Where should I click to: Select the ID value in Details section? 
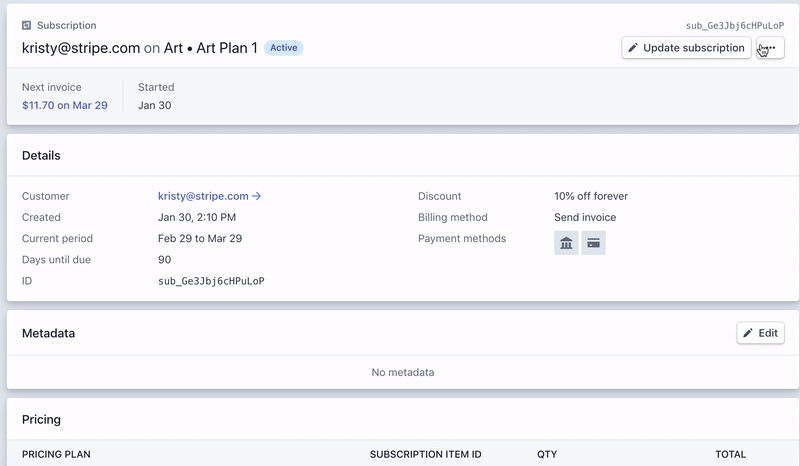(211, 281)
